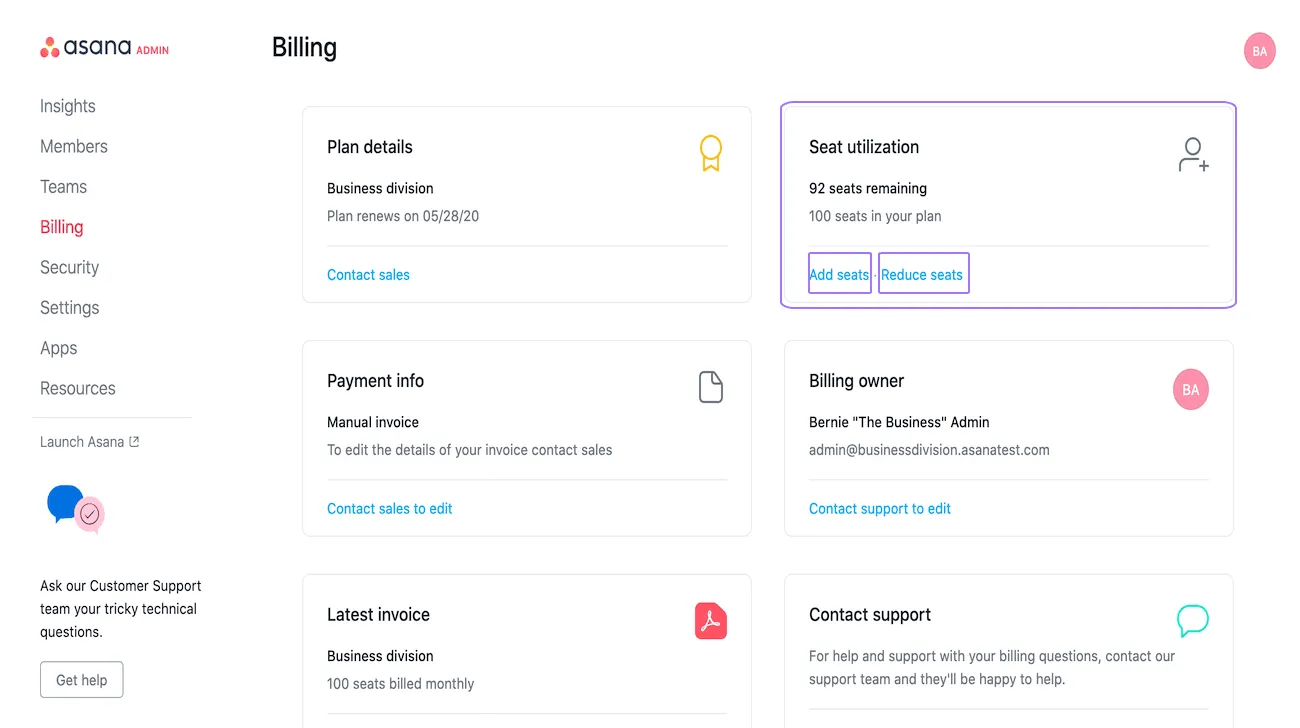
Task: Open Apps from the sidebar
Action: [x=58, y=348]
